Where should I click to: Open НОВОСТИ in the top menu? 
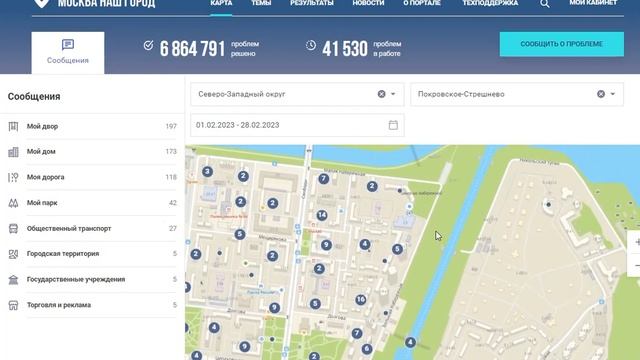click(x=368, y=3)
